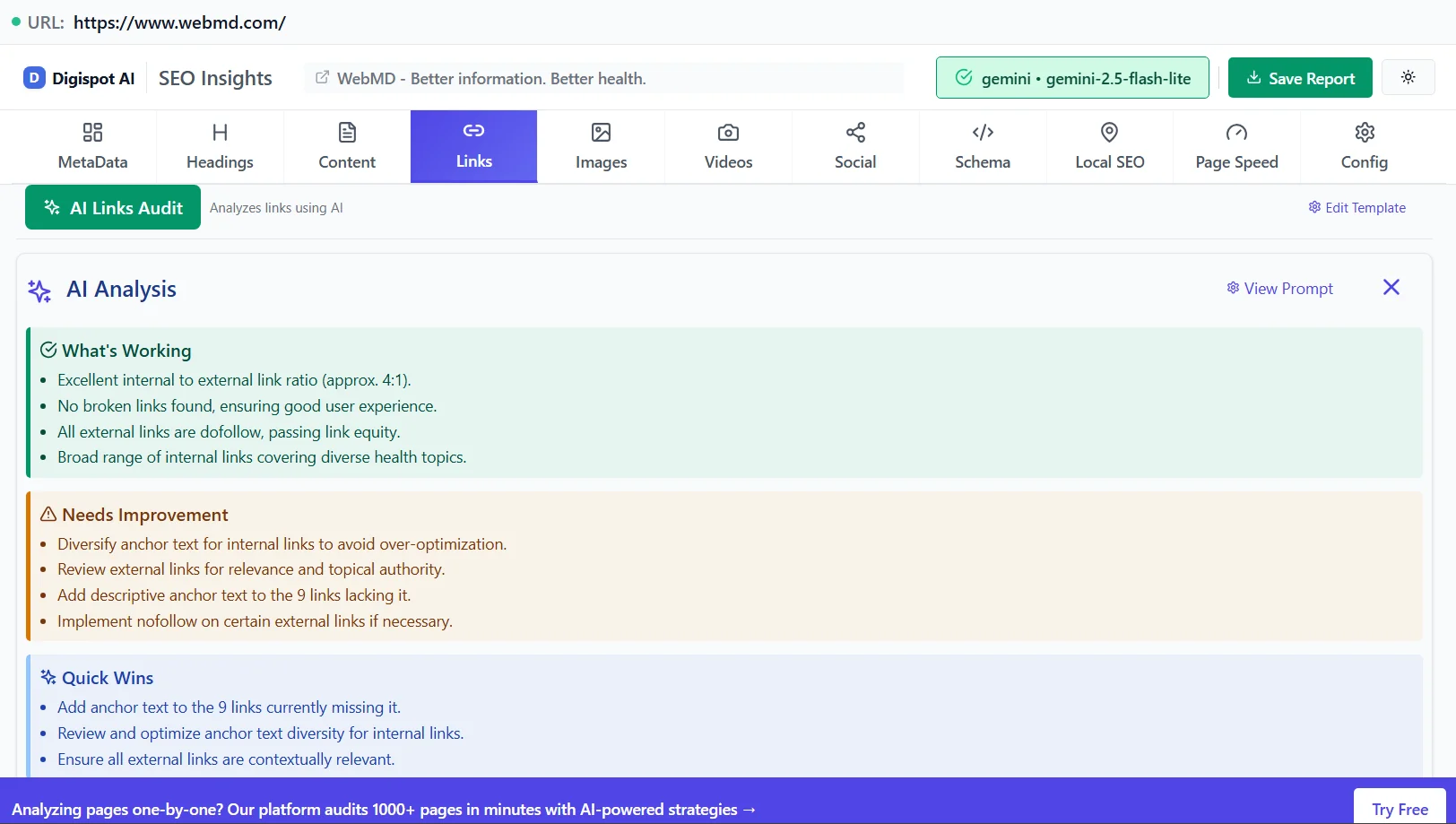This screenshot has height=824, width=1456.
Task: Click the external link icon beside WebMD title
Action: tap(322, 78)
